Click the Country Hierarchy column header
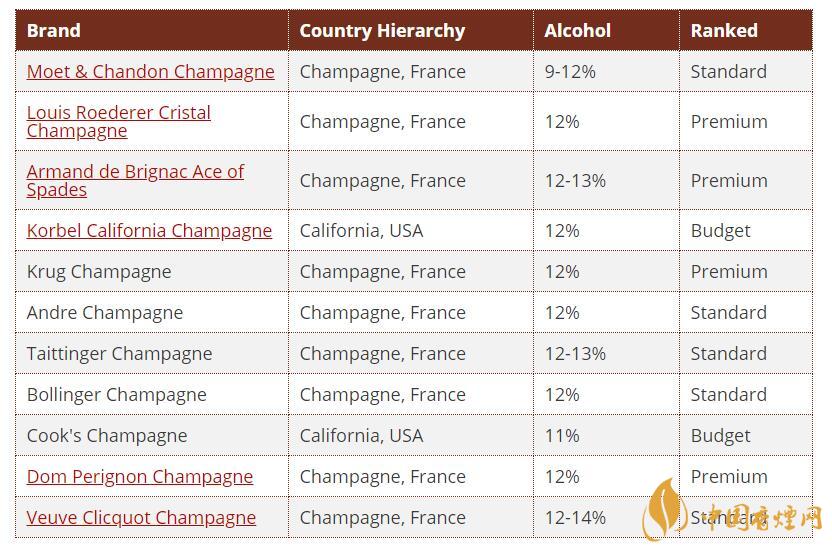 (x=382, y=30)
